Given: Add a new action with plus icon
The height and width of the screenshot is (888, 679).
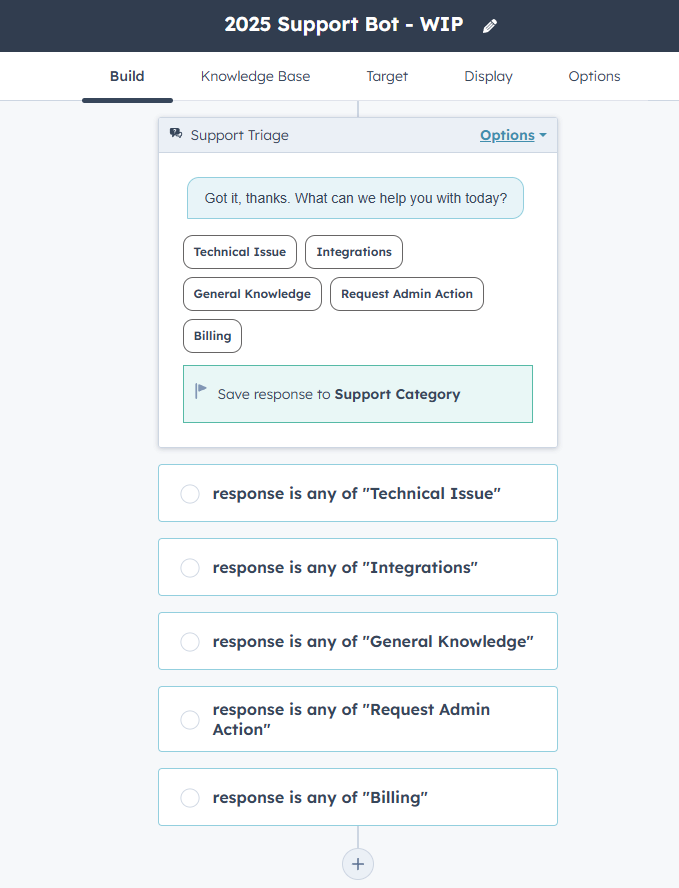Looking at the screenshot, I should point(358,864).
